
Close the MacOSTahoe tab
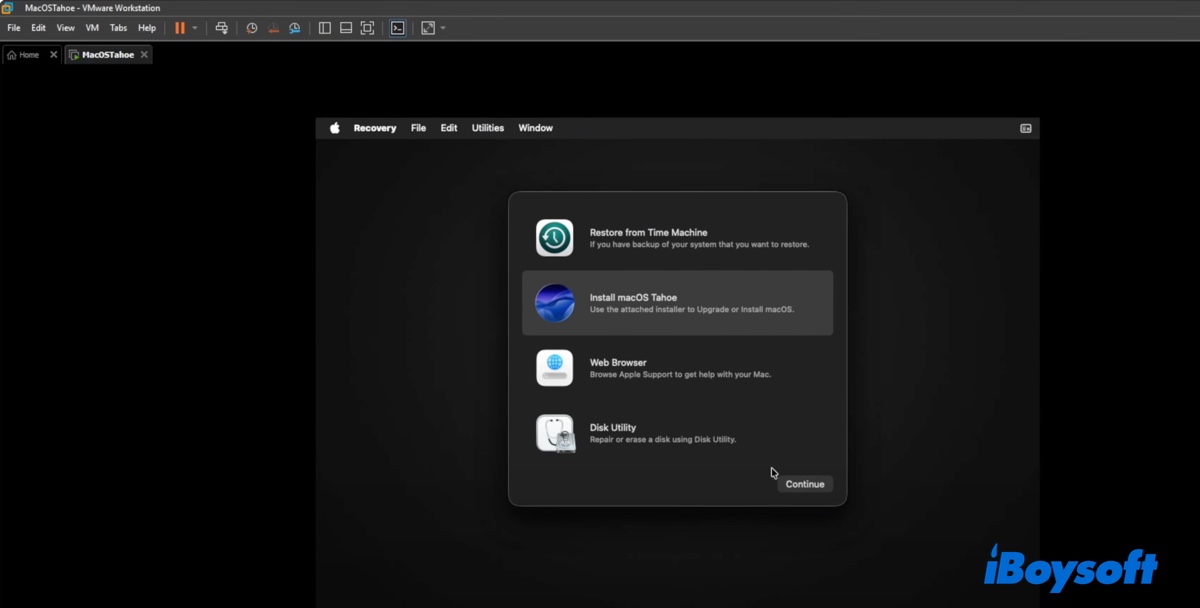(x=144, y=55)
